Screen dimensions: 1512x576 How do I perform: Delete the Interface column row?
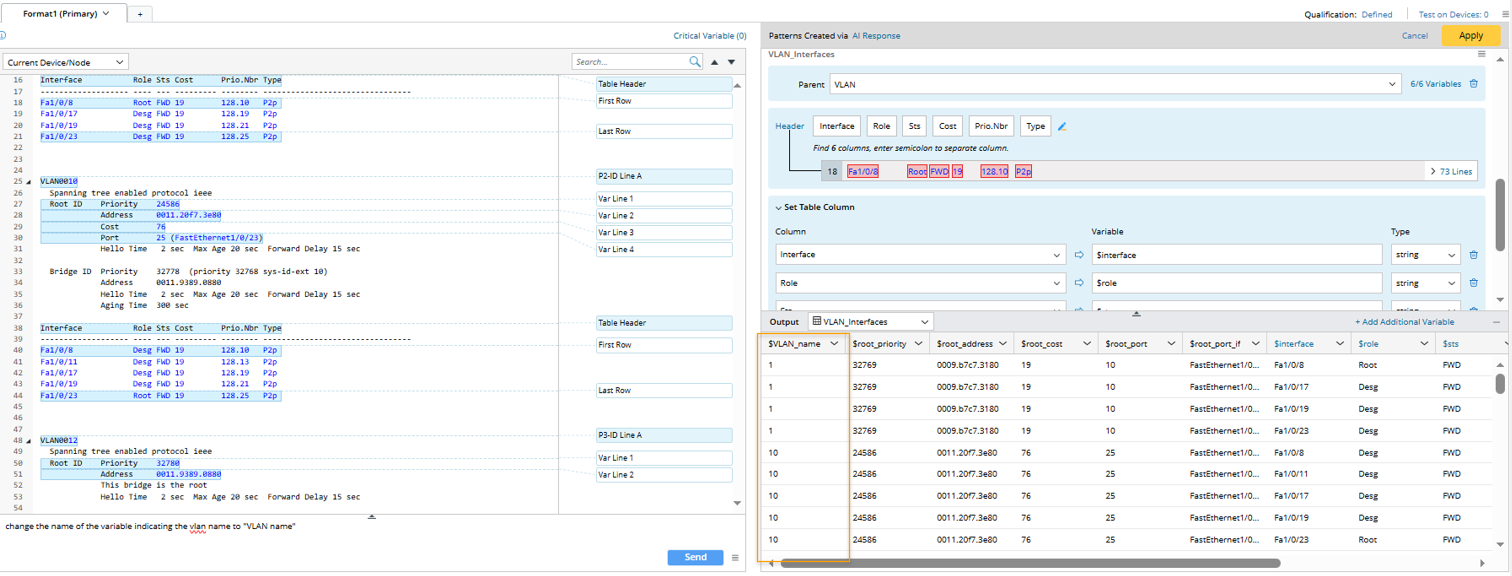tap(1473, 255)
